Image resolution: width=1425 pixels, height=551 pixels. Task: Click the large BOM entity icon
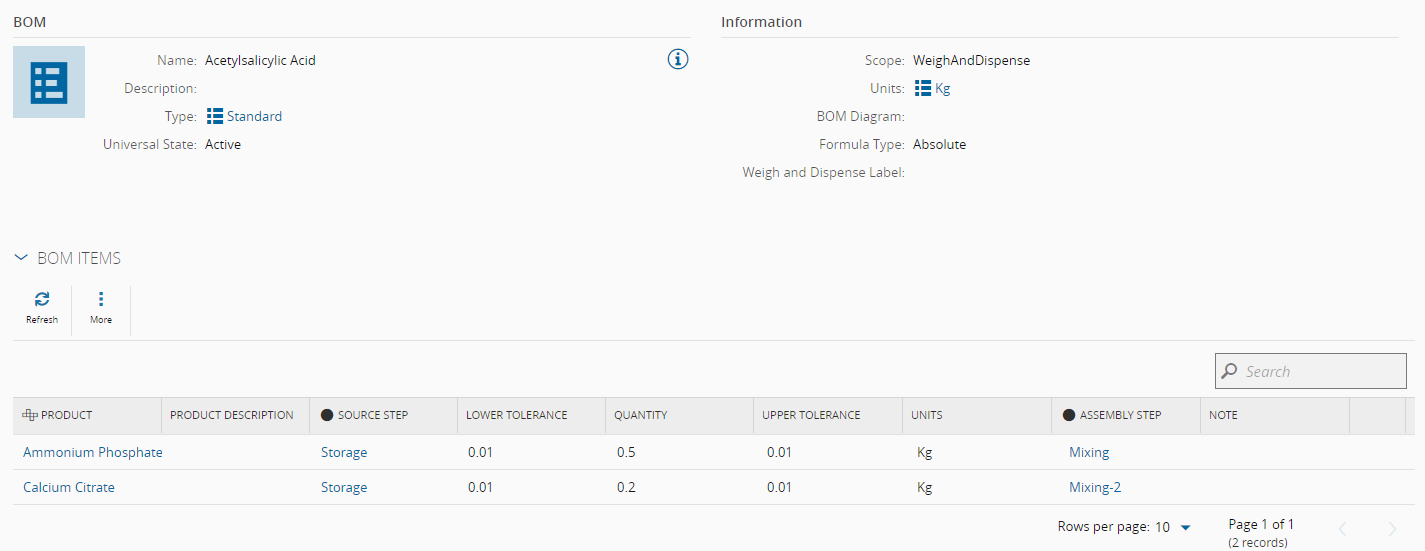49,82
